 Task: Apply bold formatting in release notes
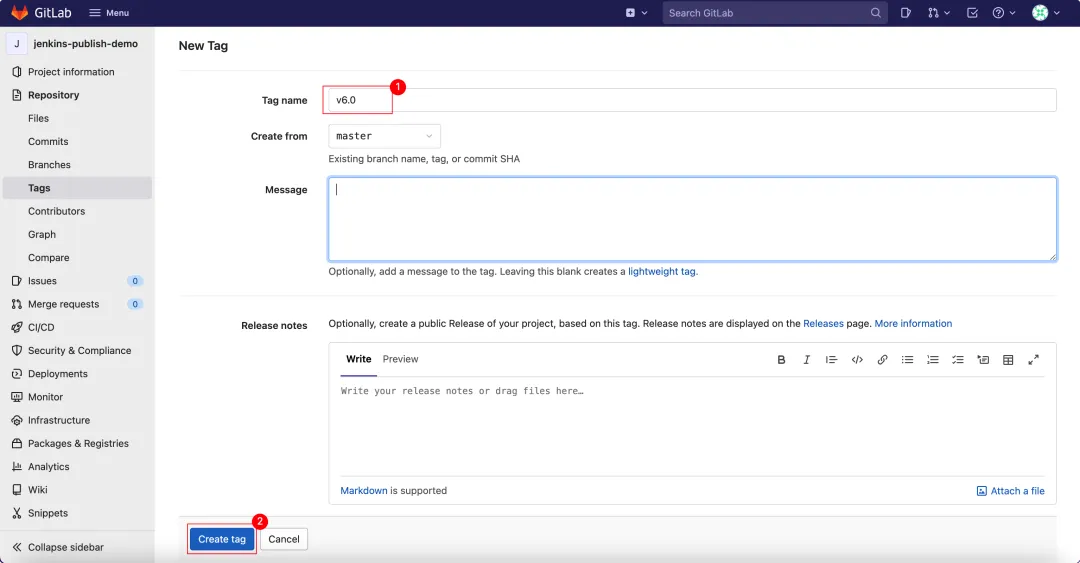(781, 360)
